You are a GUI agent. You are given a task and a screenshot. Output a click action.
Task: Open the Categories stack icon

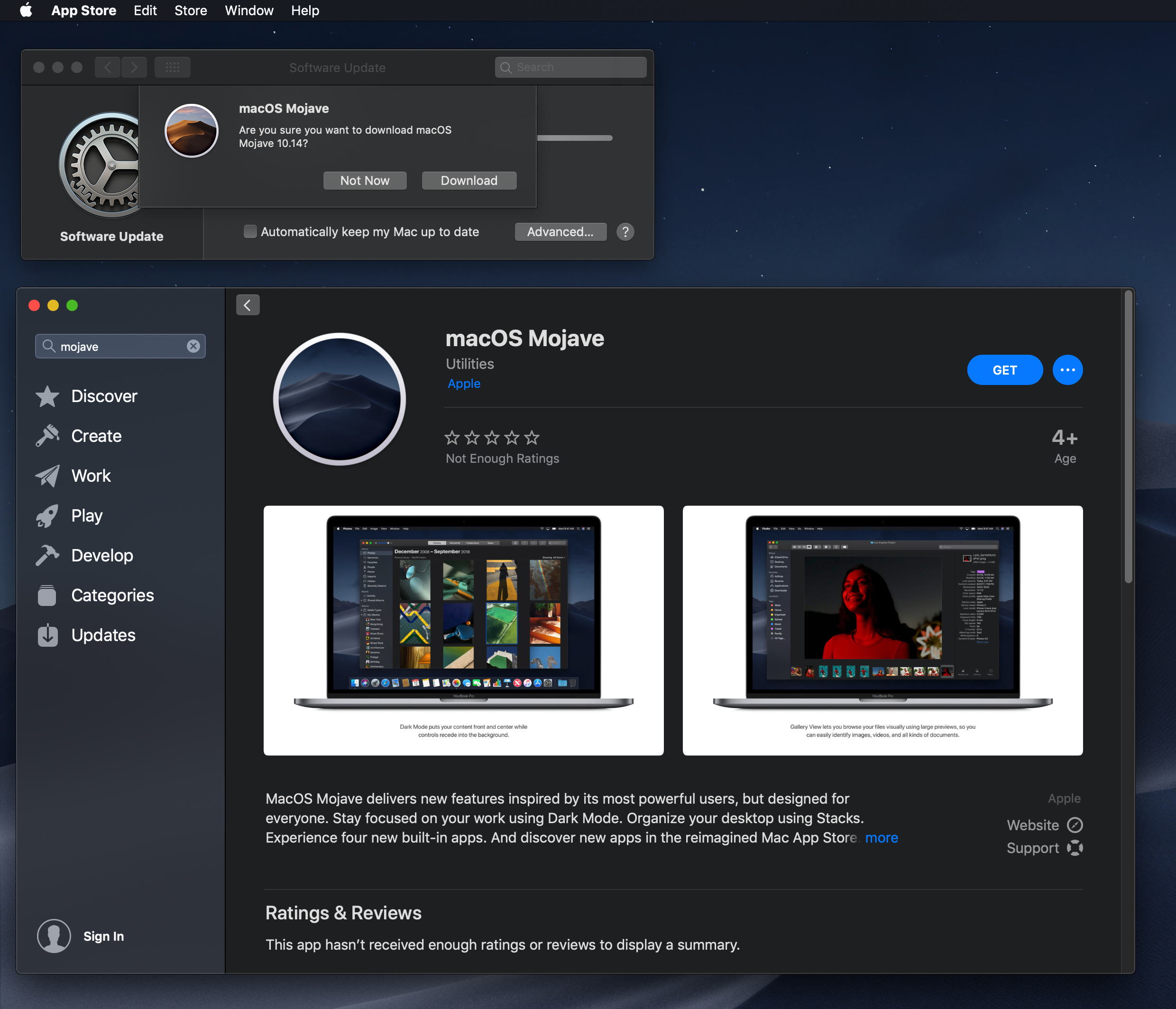point(47,595)
